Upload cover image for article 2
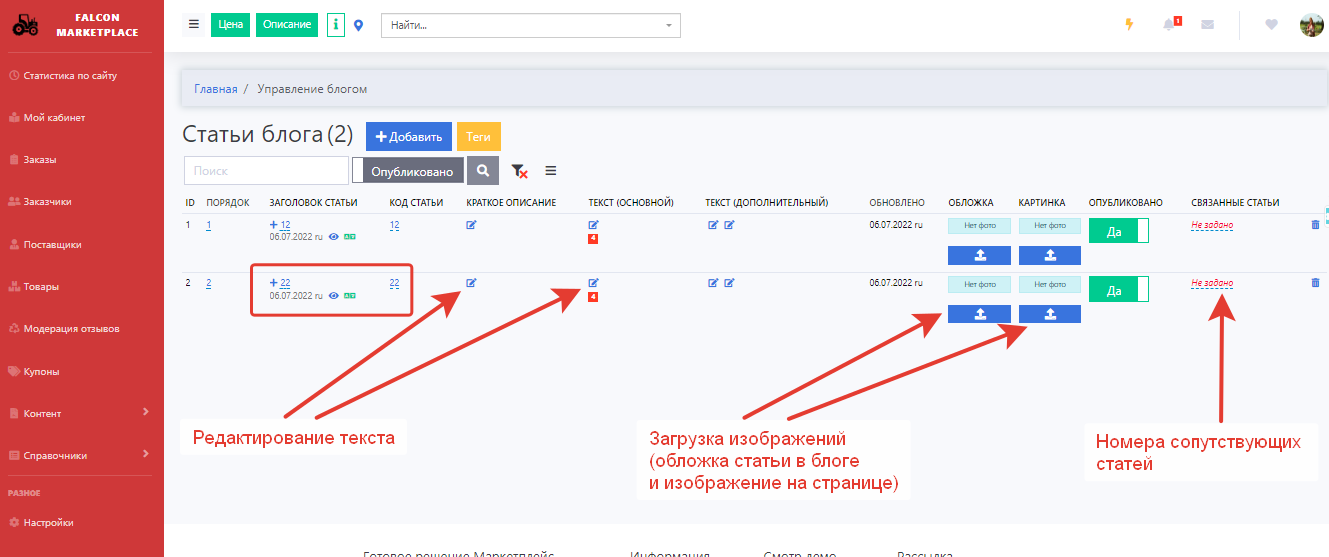1329x557 pixels. pos(979,314)
